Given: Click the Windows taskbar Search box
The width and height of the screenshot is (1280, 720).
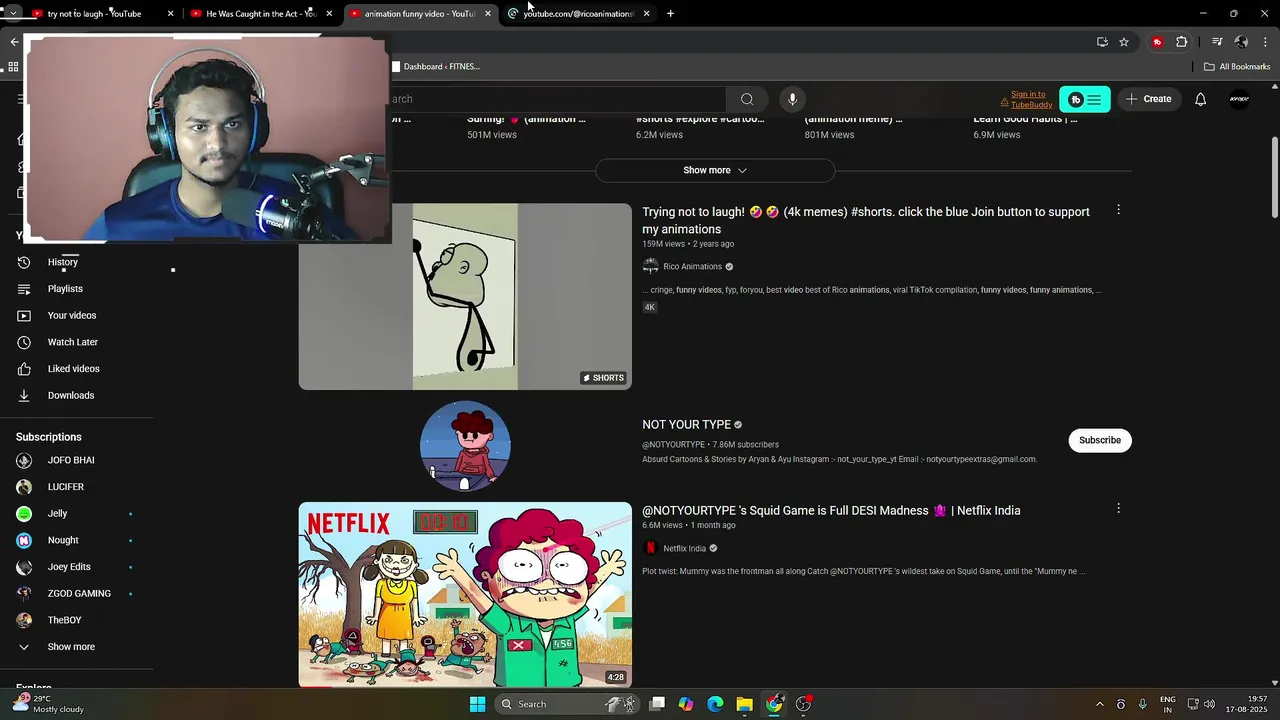Looking at the screenshot, I should (569, 704).
